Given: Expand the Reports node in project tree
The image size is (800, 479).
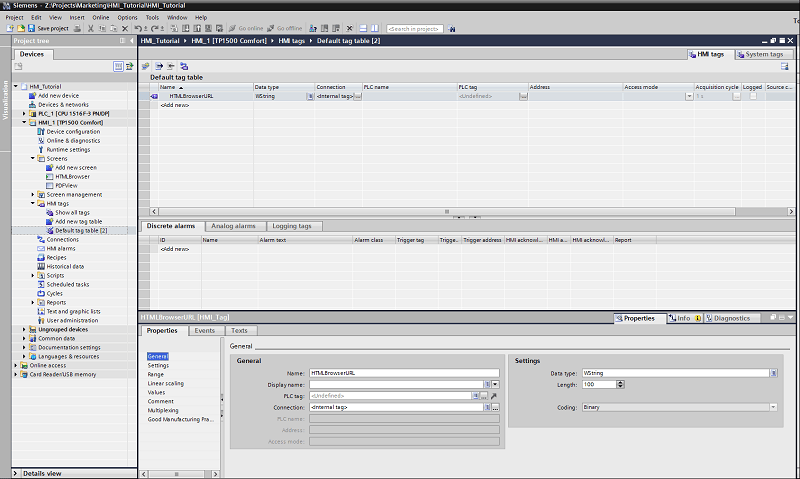Looking at the screenshot, I should (33, 302).
